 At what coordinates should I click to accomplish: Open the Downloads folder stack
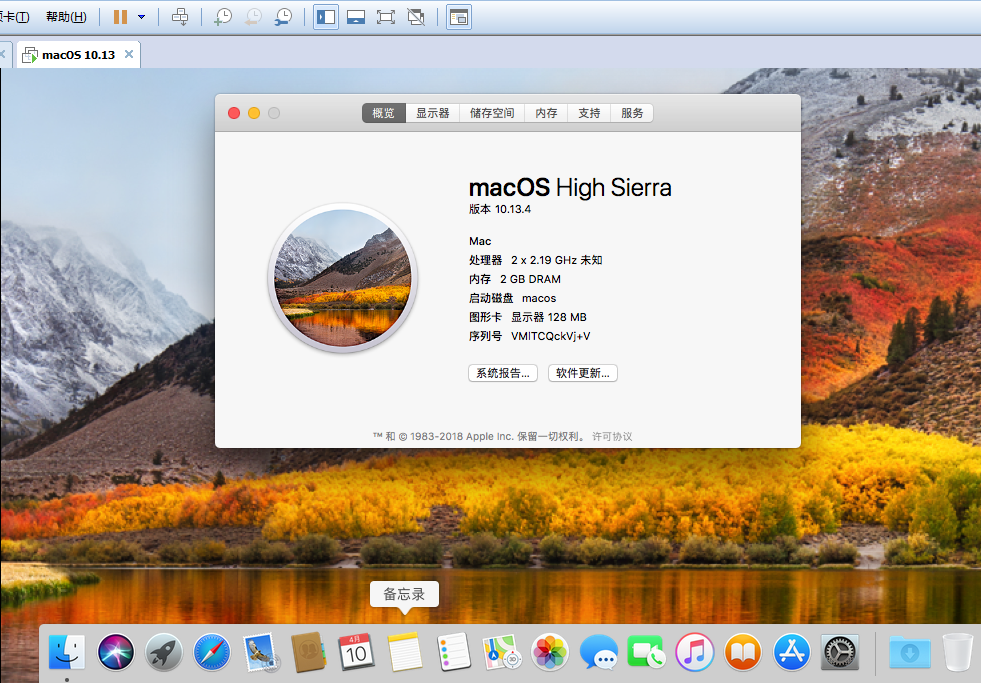910,652
